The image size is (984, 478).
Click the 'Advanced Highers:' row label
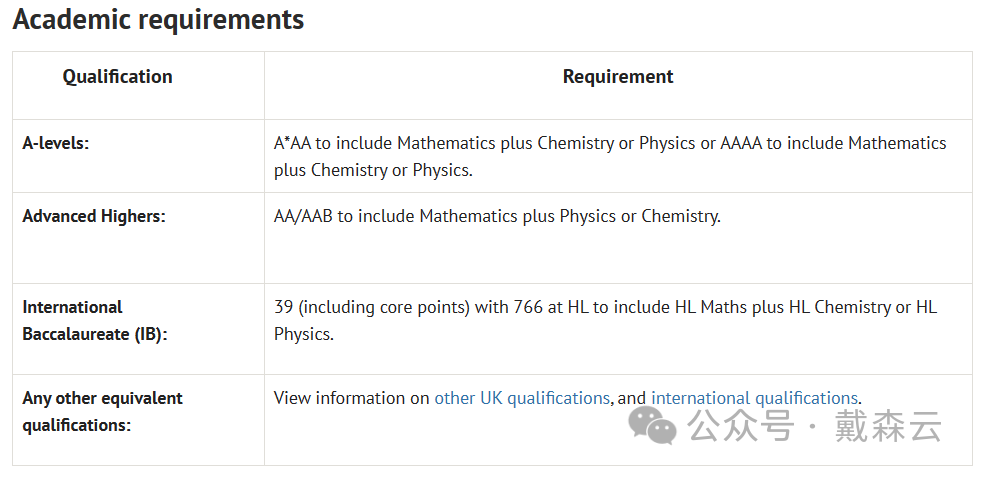(94, 216)
